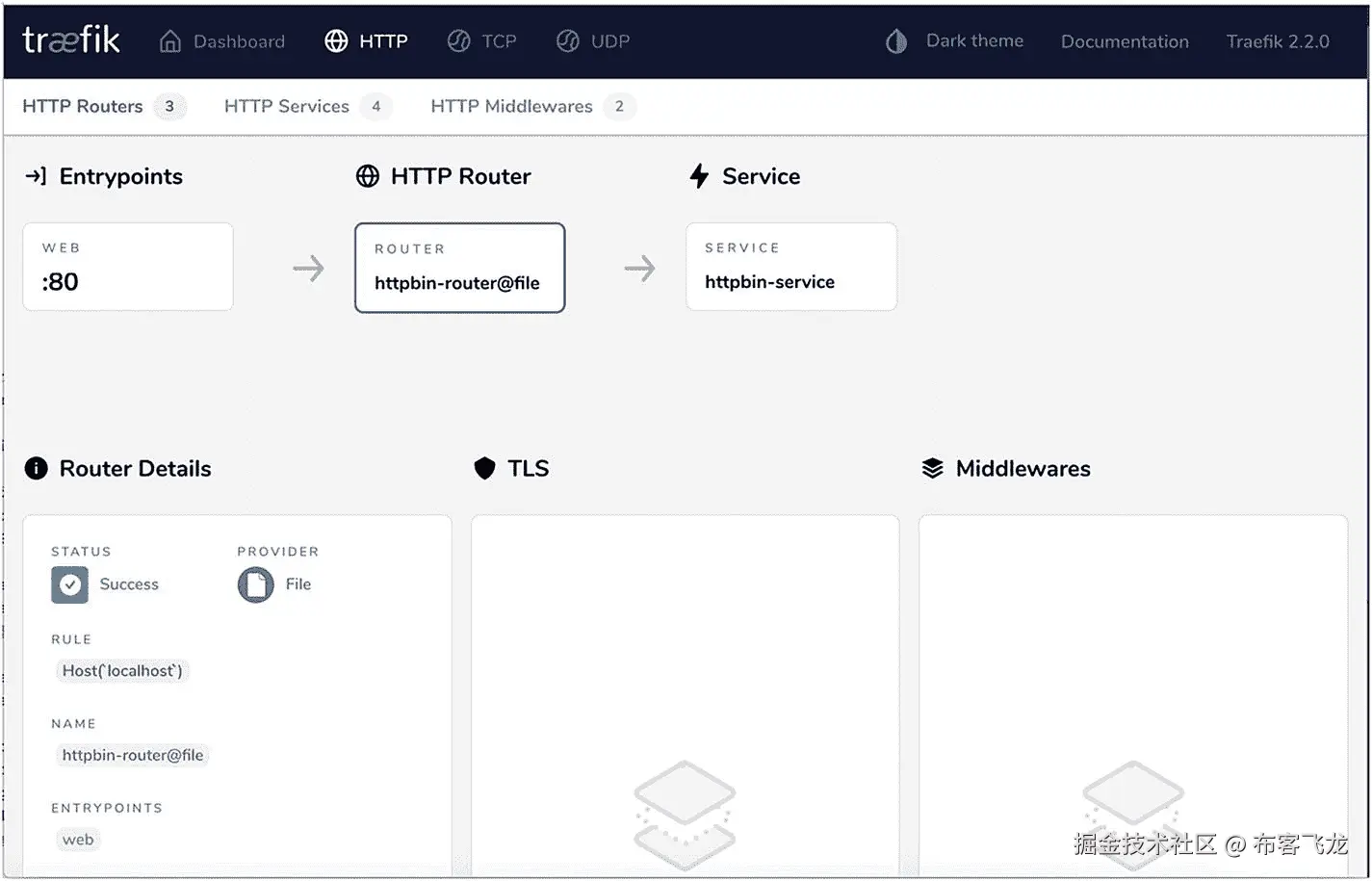Click the Host(`localhost`) rule chip
Image resolution: width=1372 pixels, height=881 pixels.
[x=122, y=671]
